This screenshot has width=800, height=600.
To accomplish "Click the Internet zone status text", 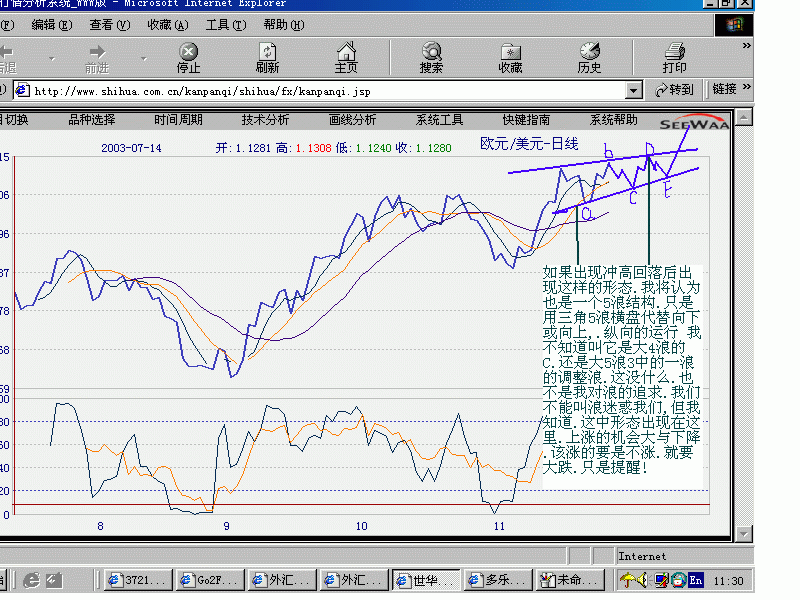I will [642, 557].
